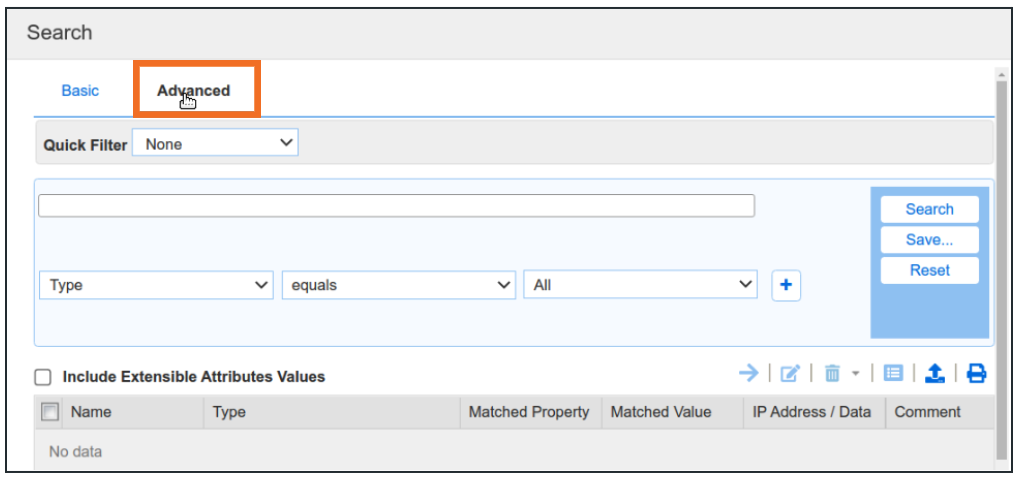This screenshot has height=479, width=1018.
Task: Add a filter row with plus button
Action: [x=786, y=285]
